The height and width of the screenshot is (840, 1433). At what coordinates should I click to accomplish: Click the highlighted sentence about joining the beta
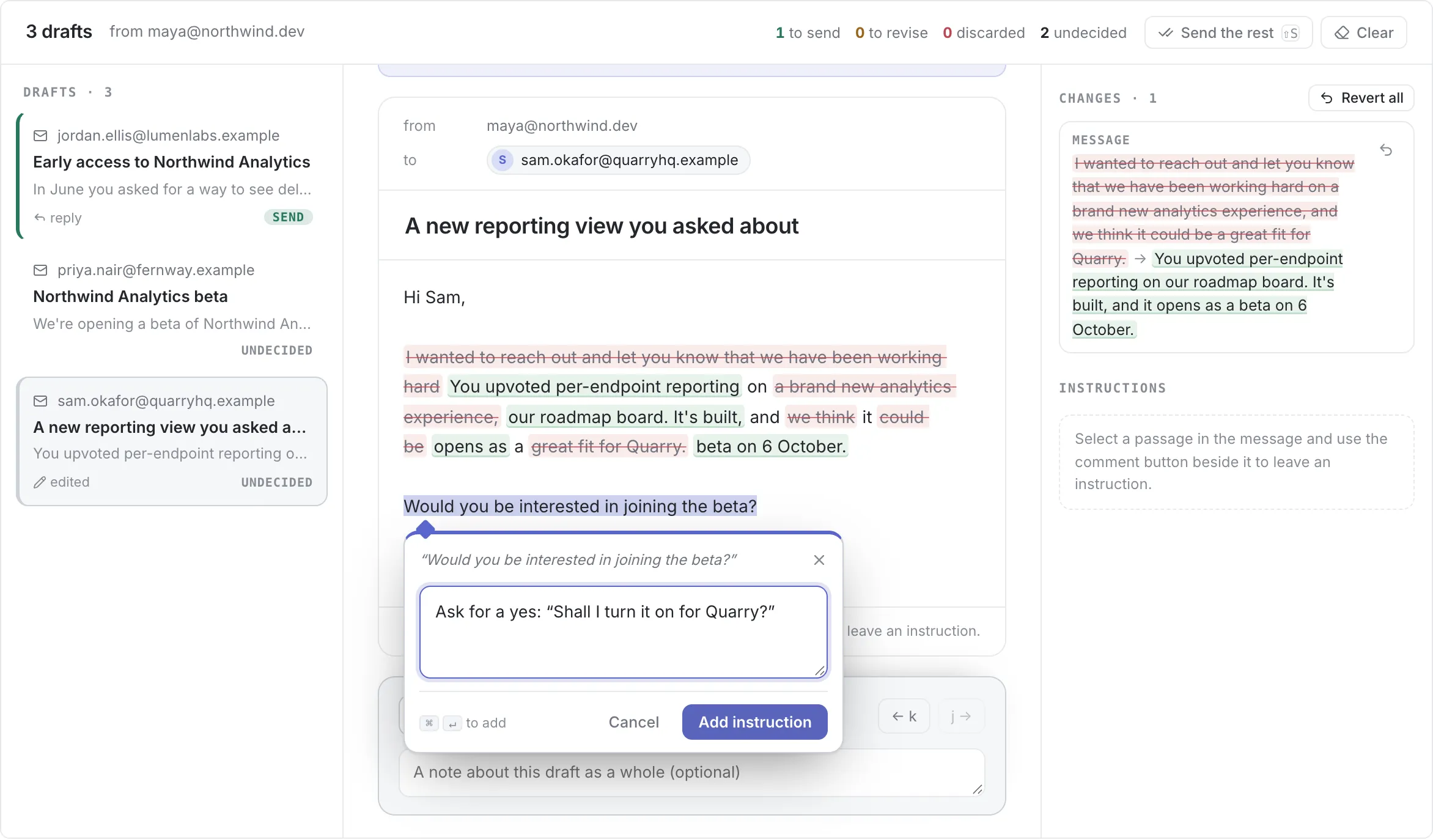580,506
